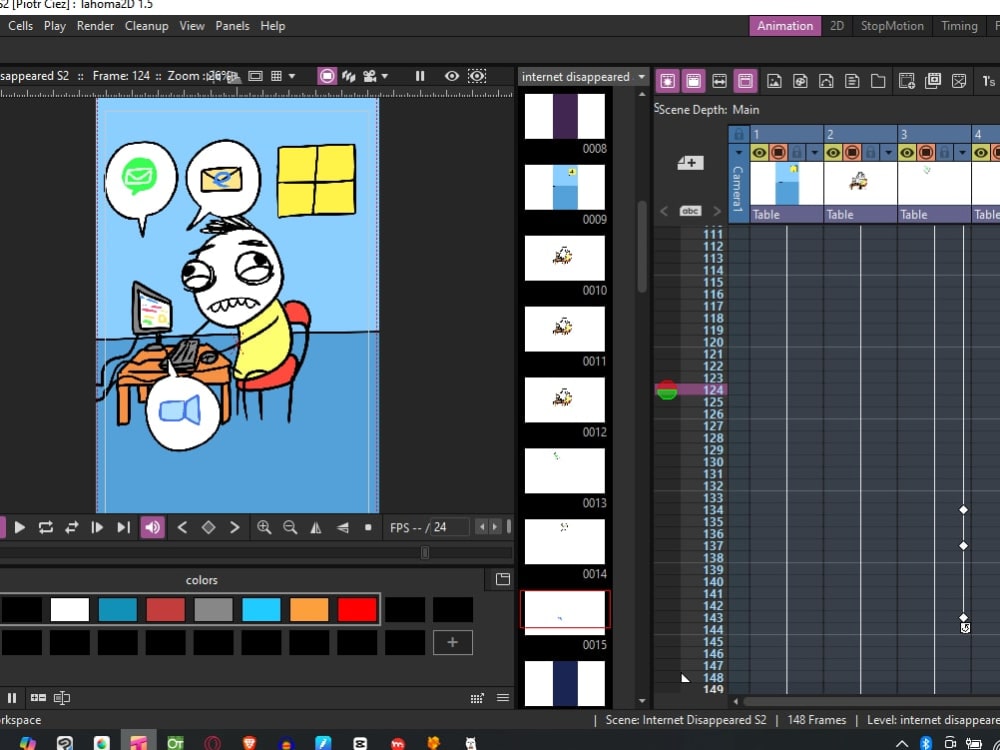Toggle column 2 camstand visibility button
This screenshot has width=1000, height=750.
pyautogui.click(x=852, y=152)
